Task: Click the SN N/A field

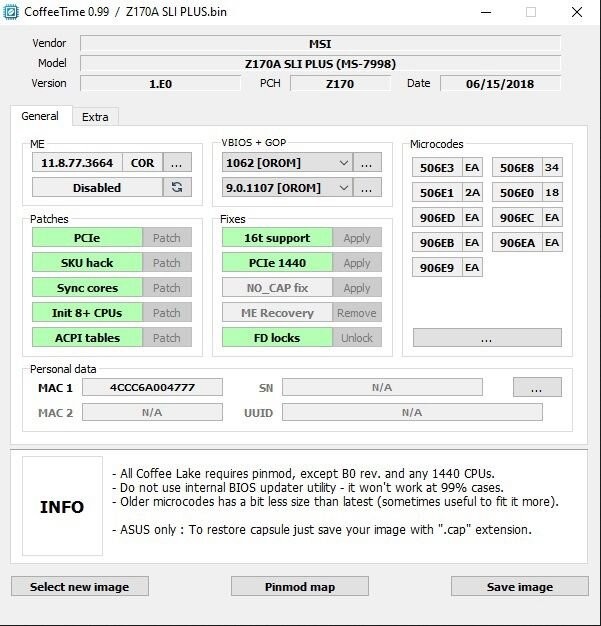Action: coord(382,387)
